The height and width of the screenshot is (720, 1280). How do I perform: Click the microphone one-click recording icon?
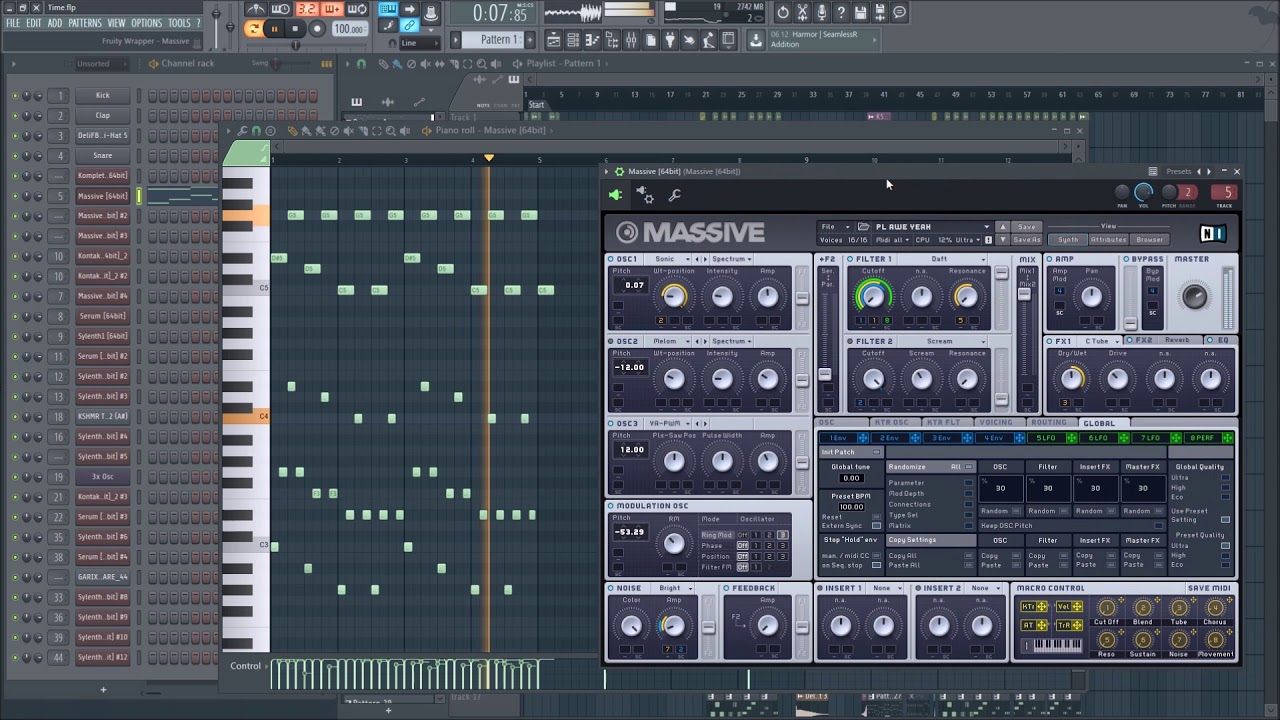coord(821,12)
